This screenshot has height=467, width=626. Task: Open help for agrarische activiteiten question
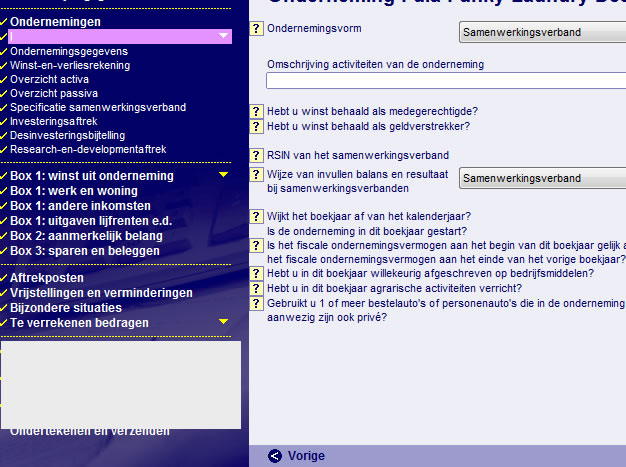coord(256,288)
